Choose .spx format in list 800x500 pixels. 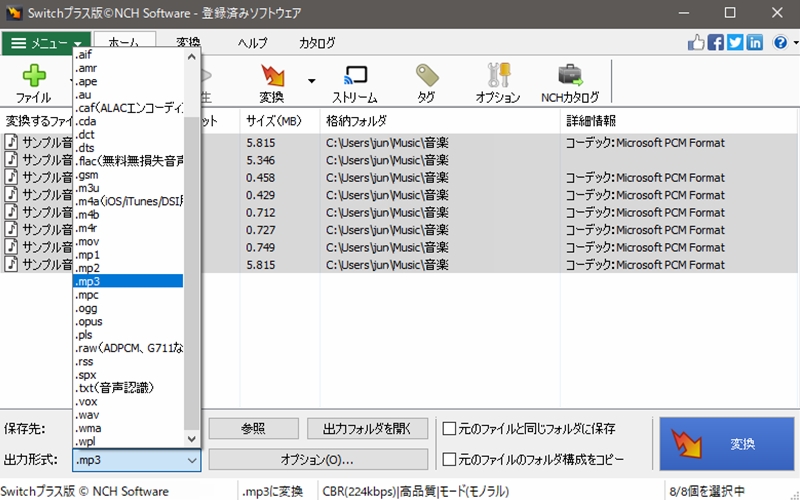tap(128, 375)
